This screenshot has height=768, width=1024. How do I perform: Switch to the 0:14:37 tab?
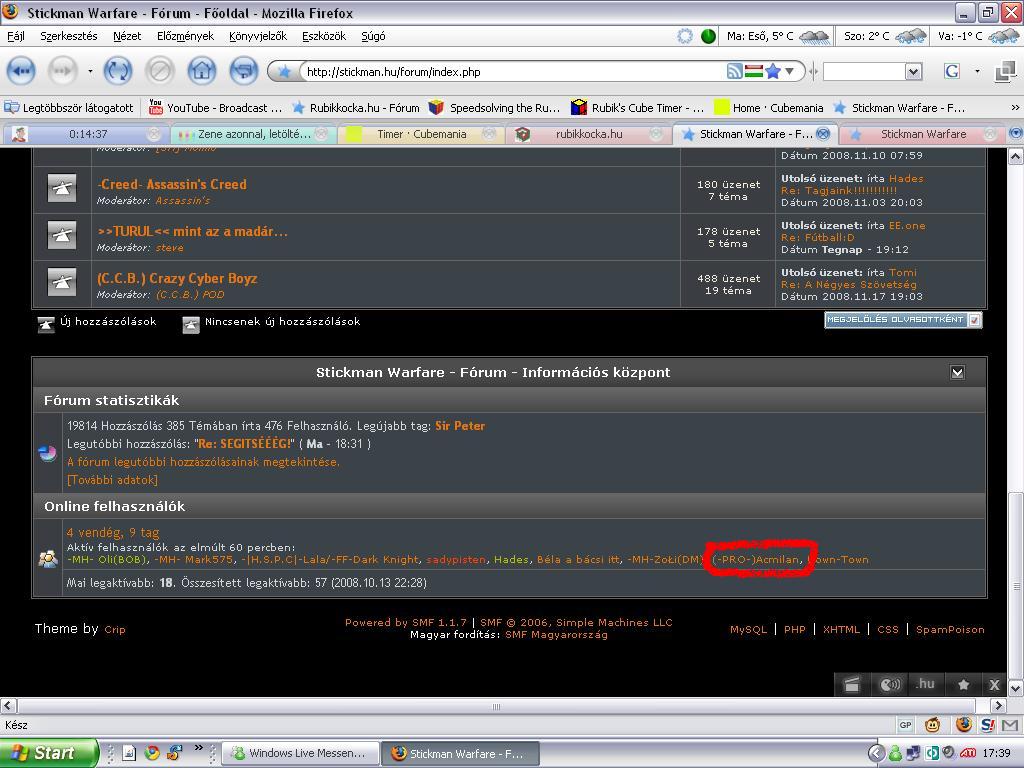[87, 134]
